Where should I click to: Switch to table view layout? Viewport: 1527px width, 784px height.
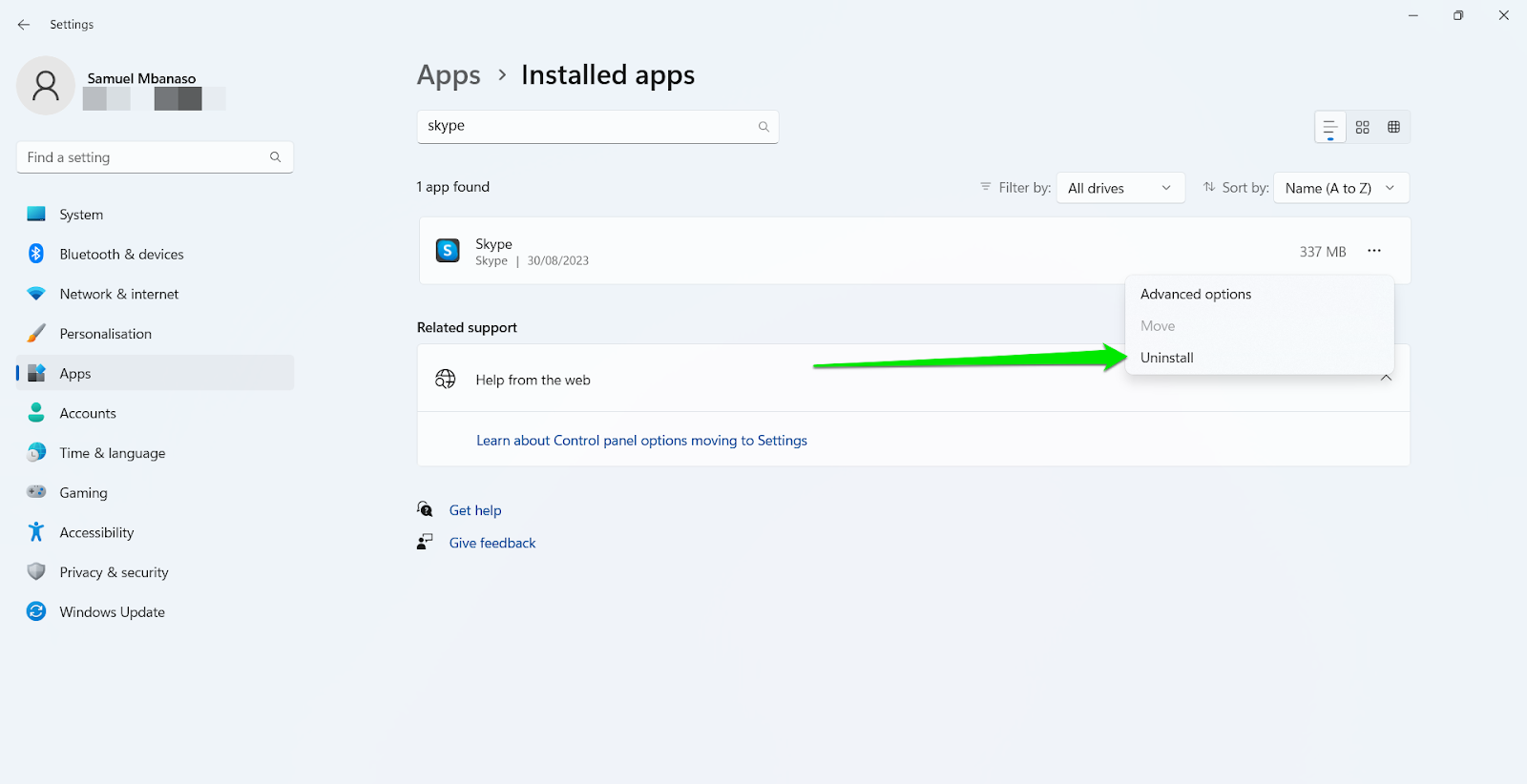[1393, 127]
